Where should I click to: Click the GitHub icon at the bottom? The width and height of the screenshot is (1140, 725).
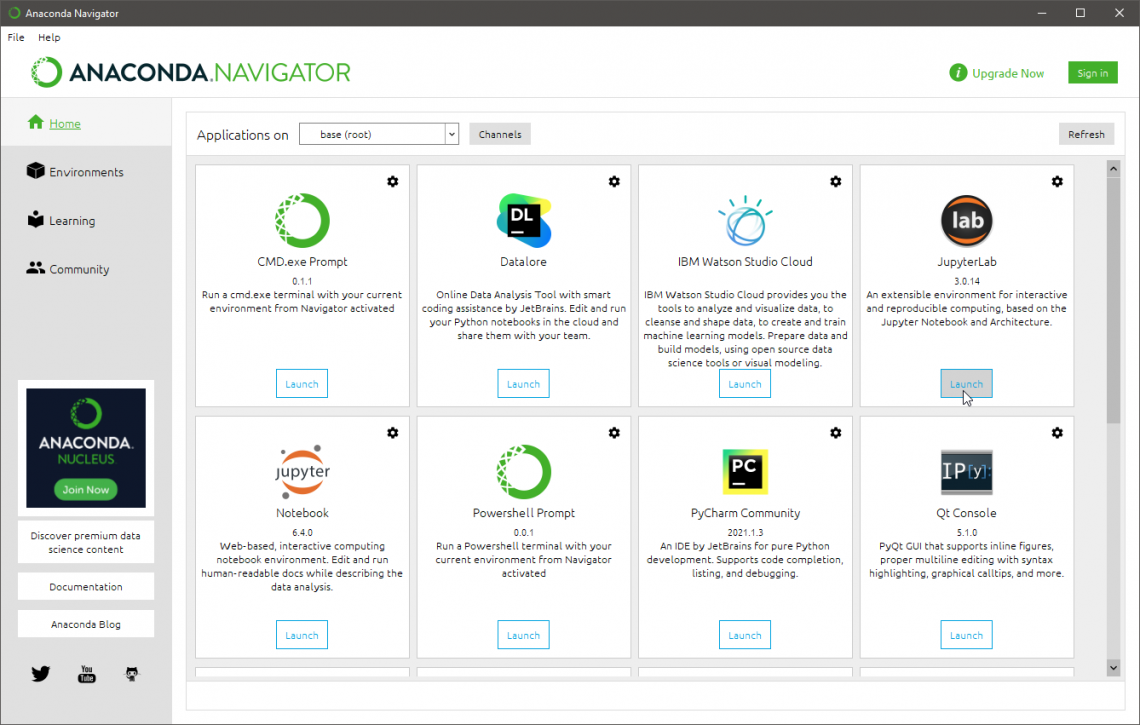[x=131, y=673]
